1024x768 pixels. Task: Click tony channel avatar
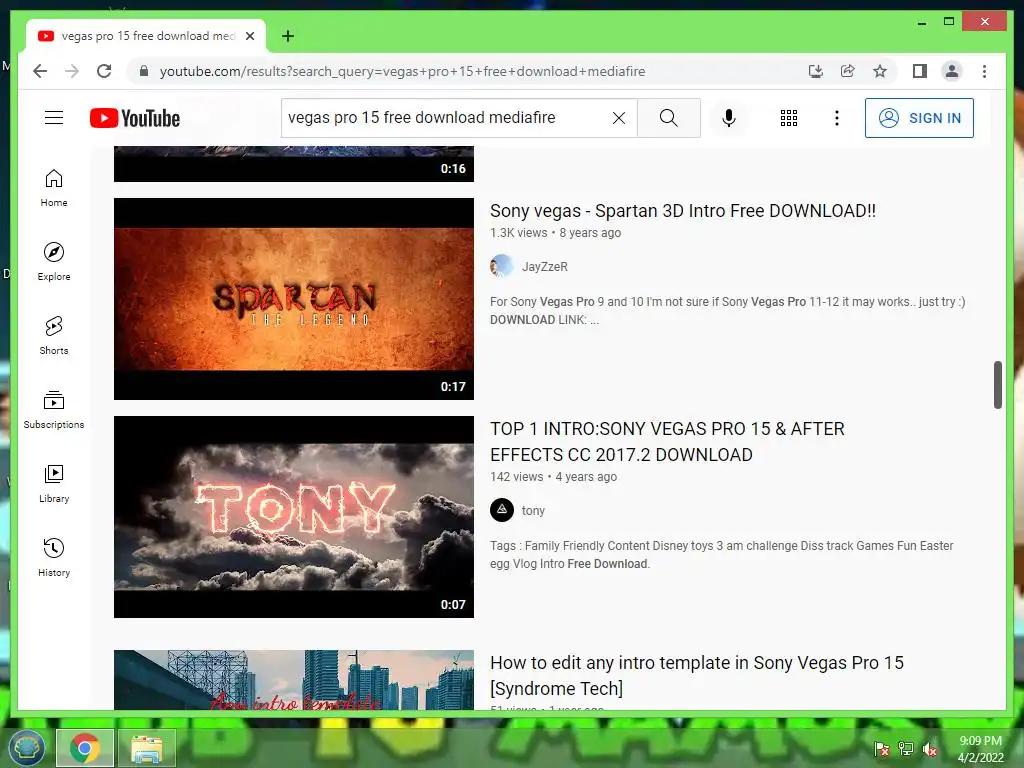pos(502,510)
